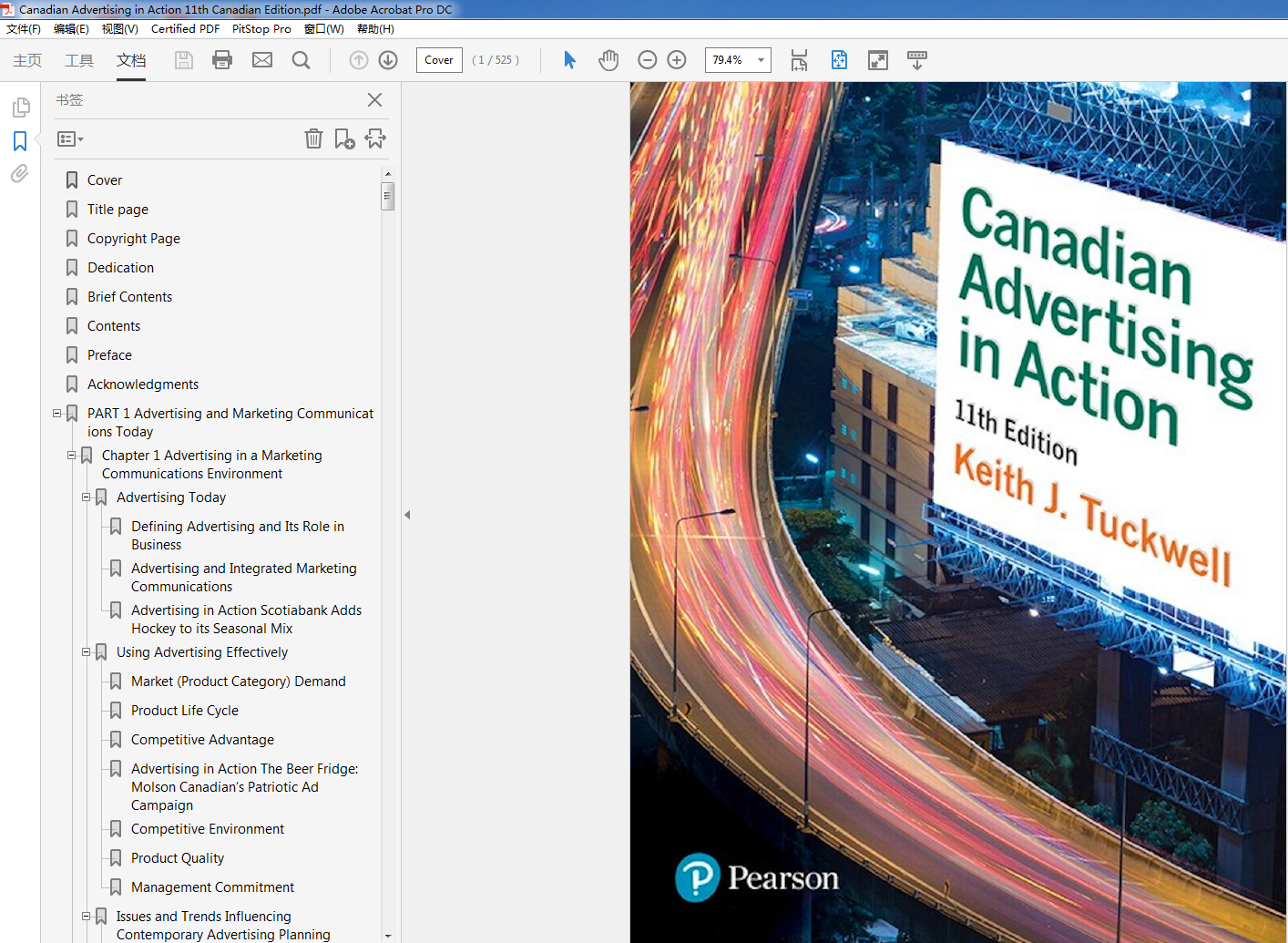
Task: Click the page label input field
Action: click(x=439, y=60)
